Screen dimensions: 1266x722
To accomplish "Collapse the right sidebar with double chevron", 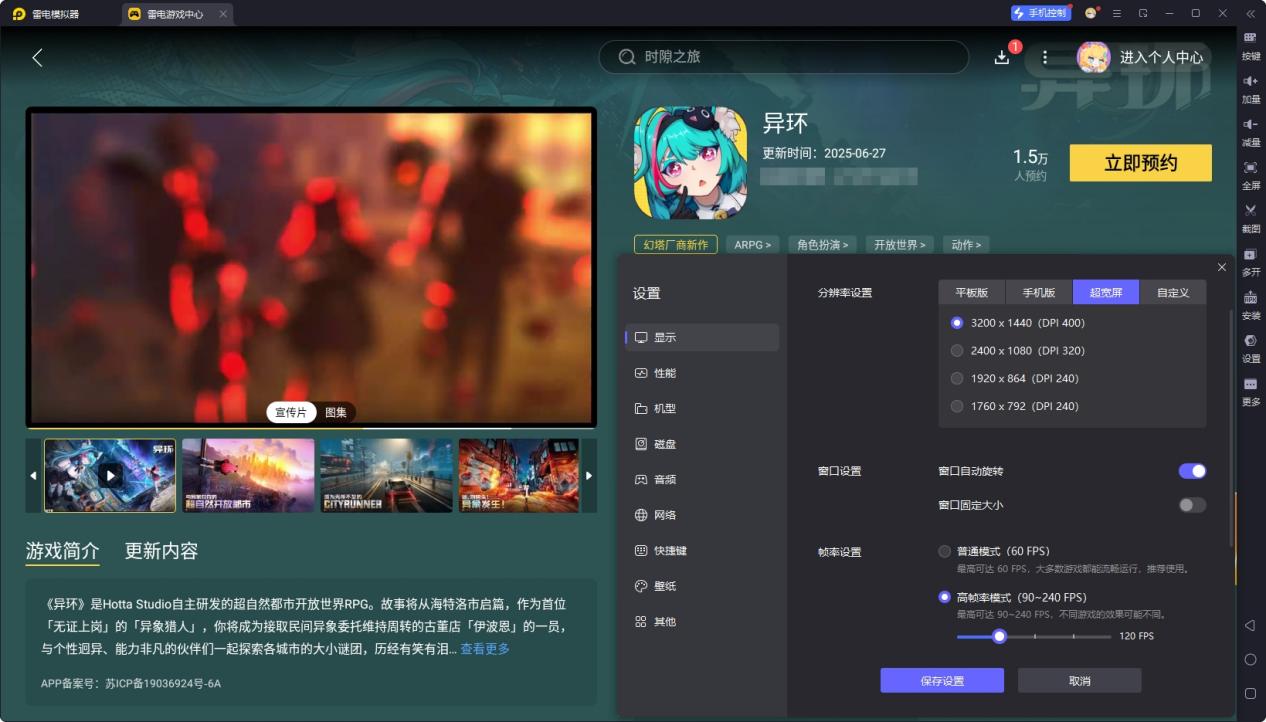I will (1250, 13).
